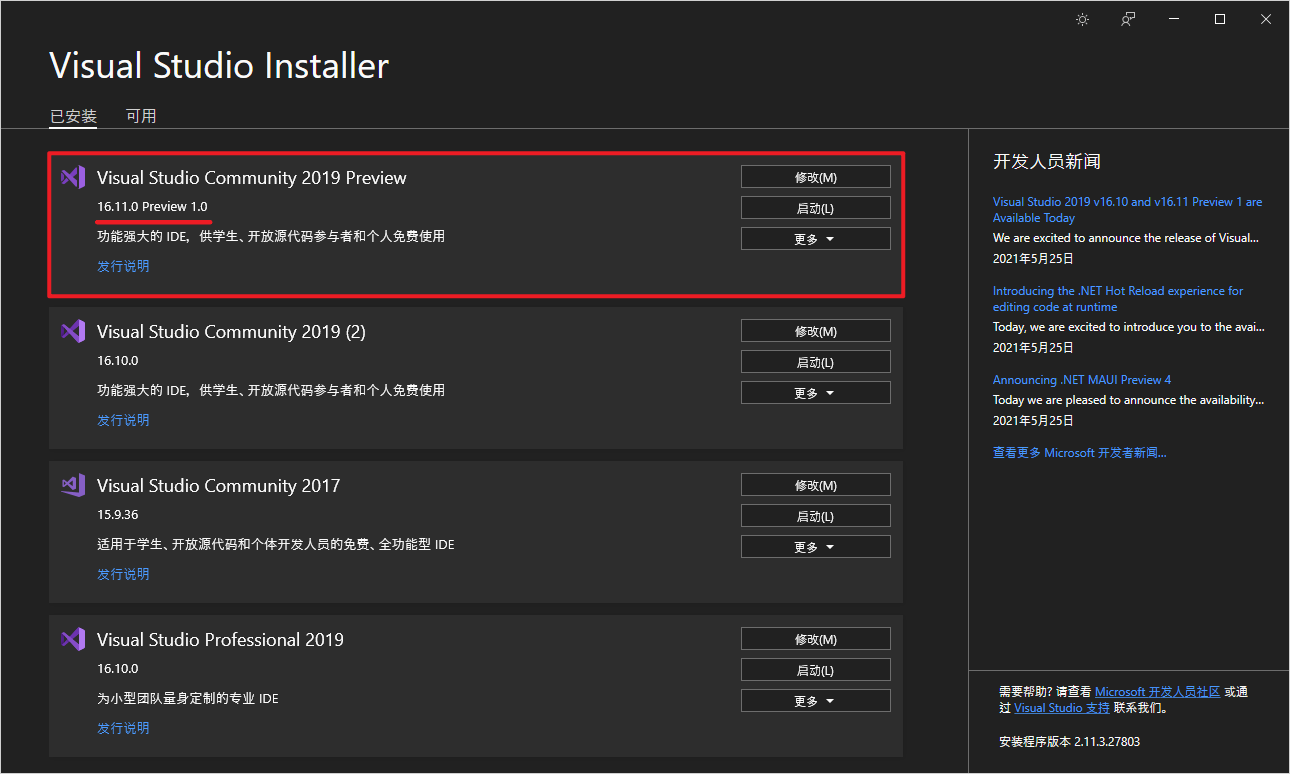Click 开发人员新闻 heading
This screenshot has width=1290, height=774.
point(1047,162)
